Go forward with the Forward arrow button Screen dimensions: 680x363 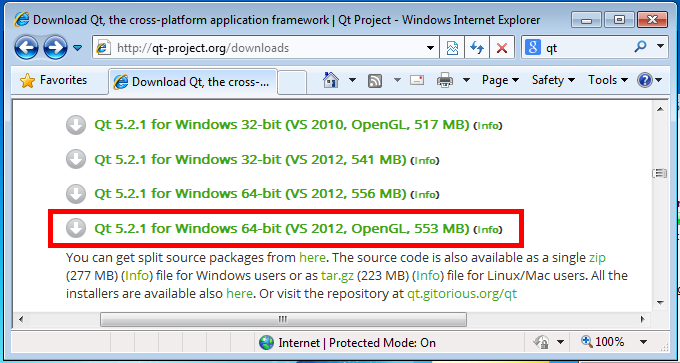pyautogui.click(x=56, y=48)
